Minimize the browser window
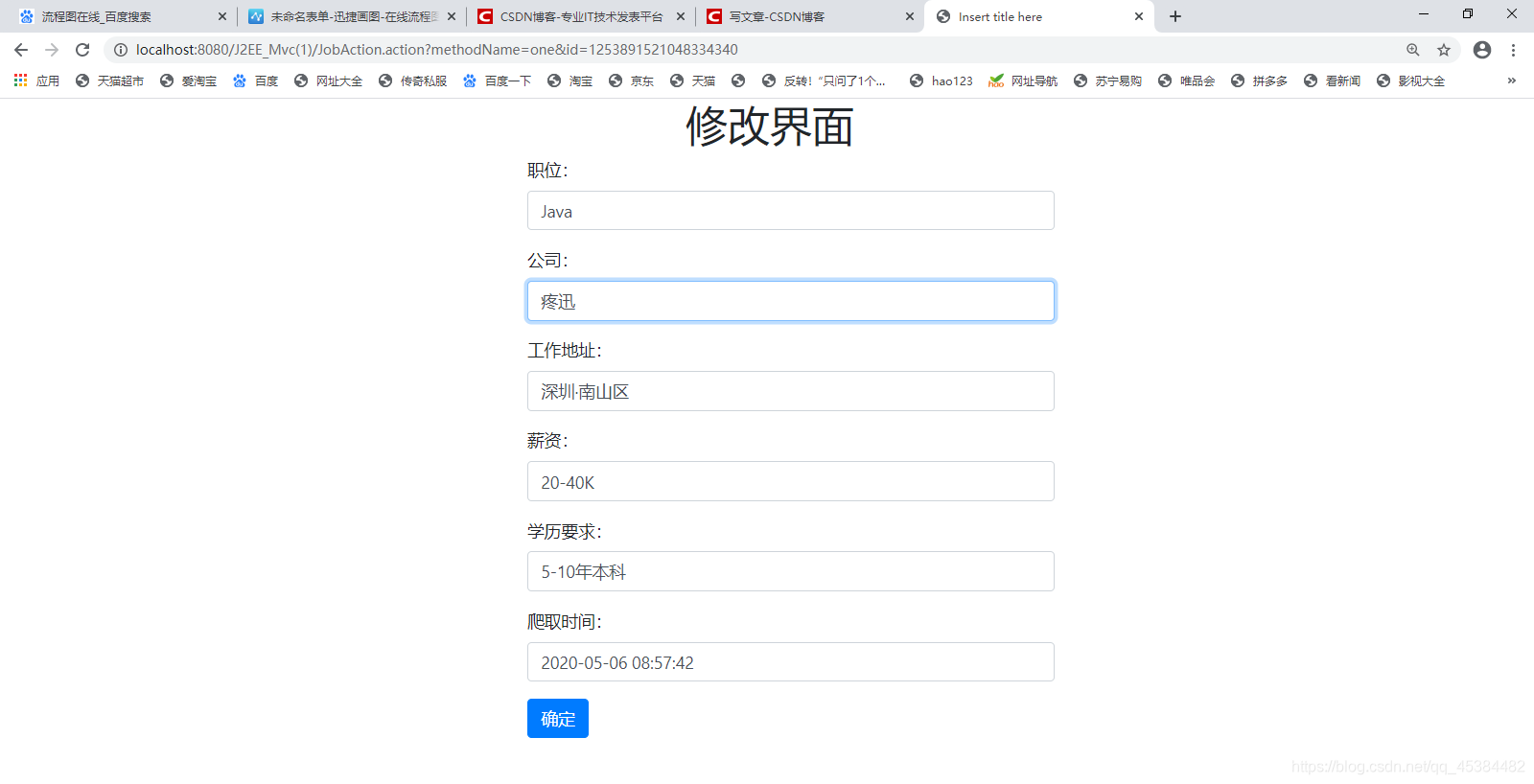Image resolution: width=1534 pixels, height=784 pixels. click(1424, 14)
